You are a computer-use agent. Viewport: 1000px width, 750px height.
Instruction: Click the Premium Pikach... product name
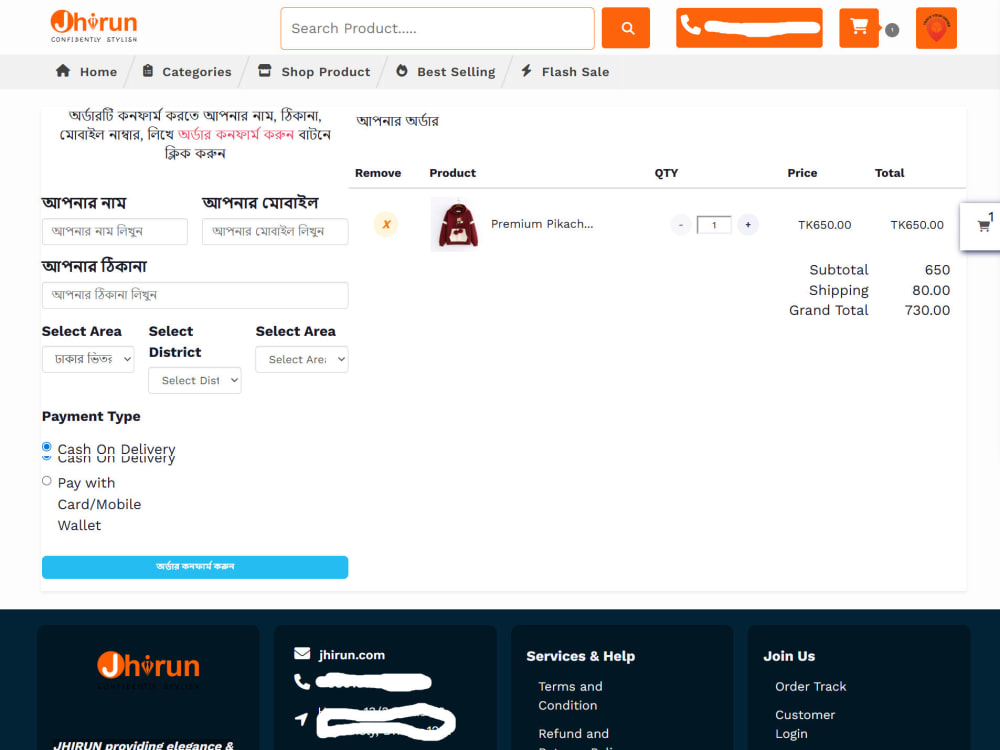point(542,224)
